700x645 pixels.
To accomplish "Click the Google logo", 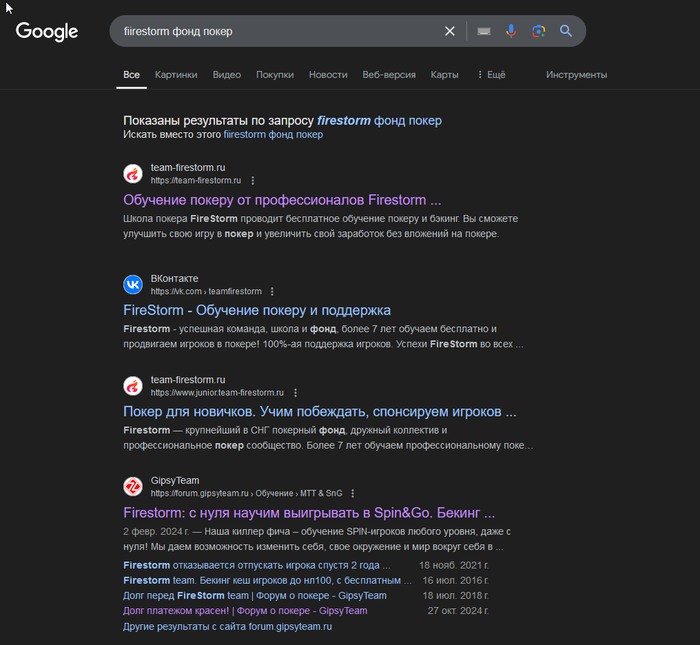I will click(47, 31).
